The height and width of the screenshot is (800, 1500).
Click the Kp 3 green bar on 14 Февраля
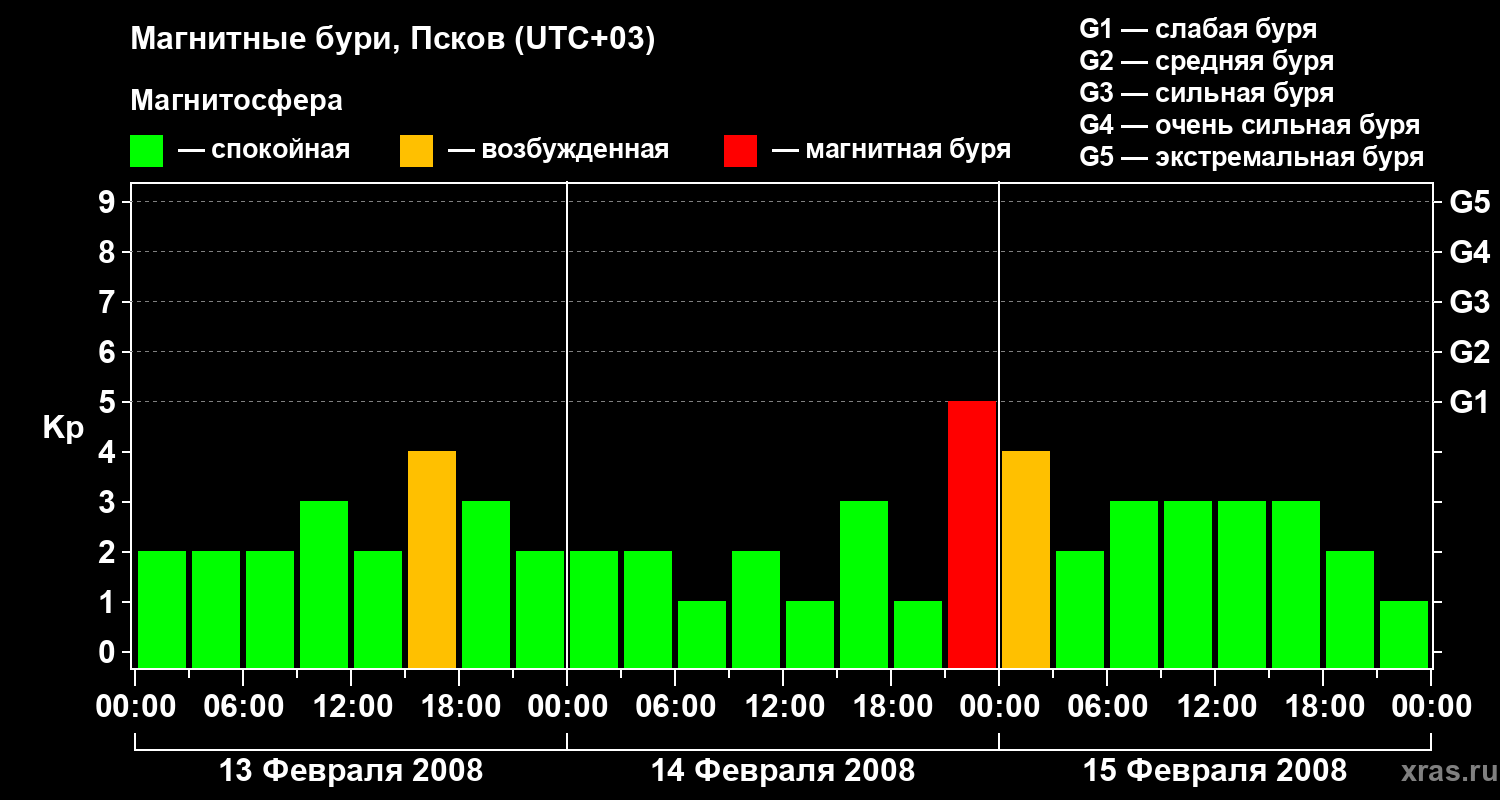pyautogui.click(x=864, y=584)
